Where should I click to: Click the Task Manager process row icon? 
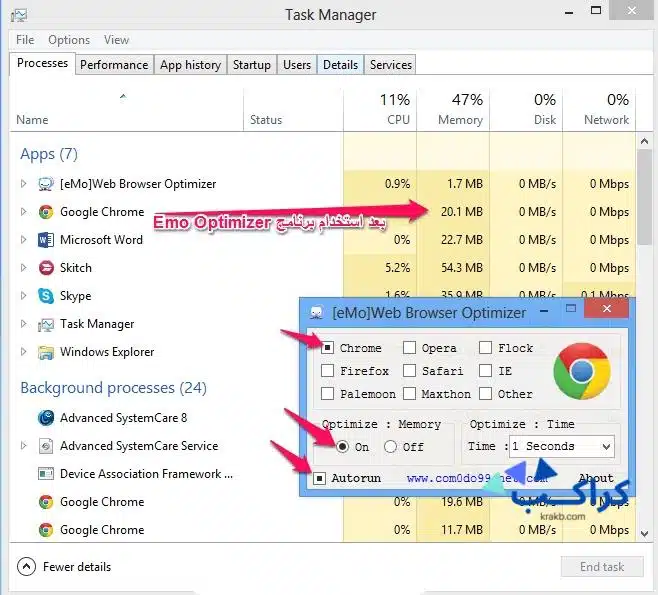[x=46, y=324]
